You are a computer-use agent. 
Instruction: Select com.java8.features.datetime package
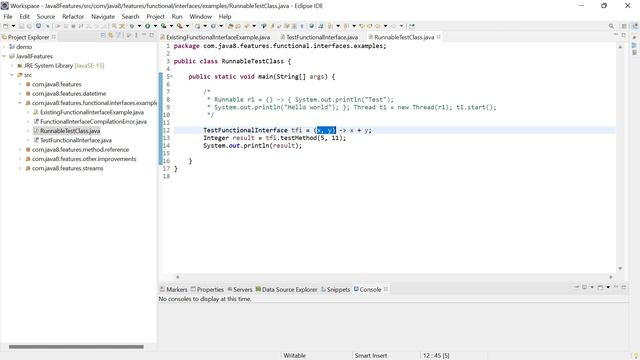[69, 93]
